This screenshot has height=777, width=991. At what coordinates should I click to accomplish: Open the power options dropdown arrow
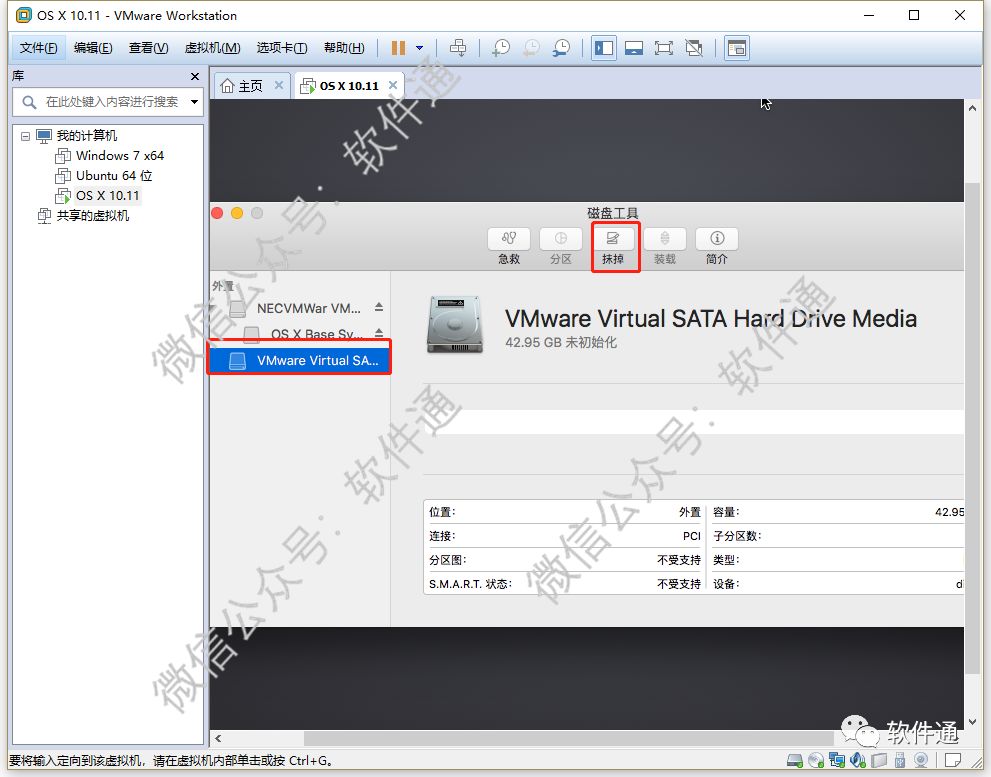click(419, 48)
